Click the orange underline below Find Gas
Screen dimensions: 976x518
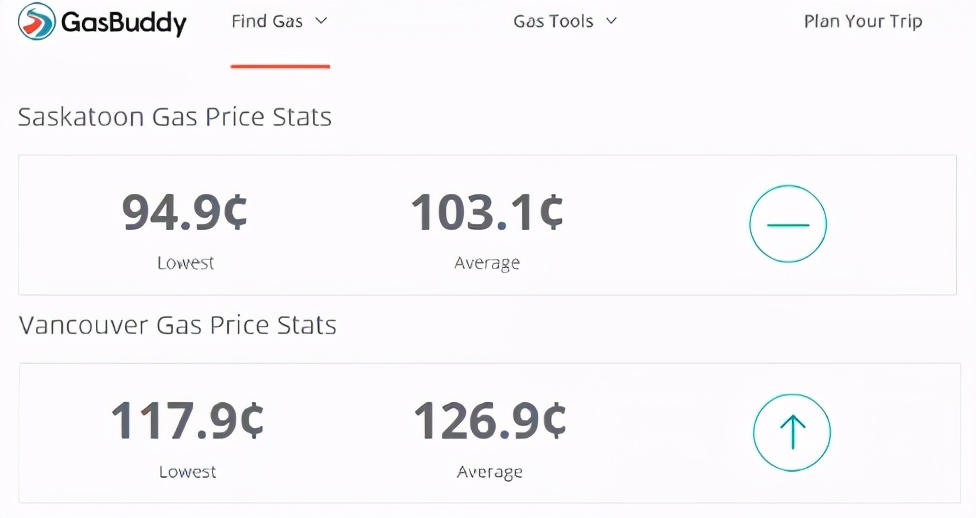point(280,66)
